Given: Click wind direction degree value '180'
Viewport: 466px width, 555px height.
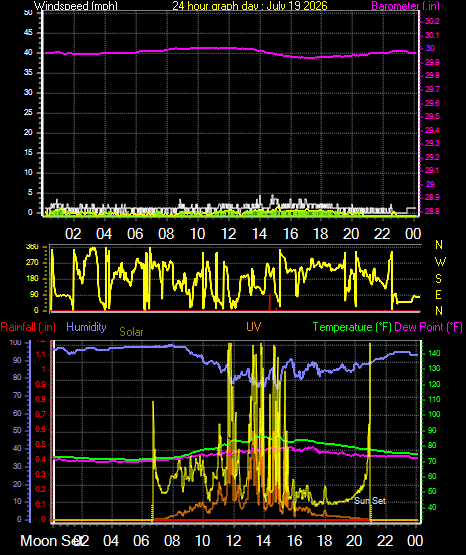Looking at the screenshot, I should tap(32, 279).
